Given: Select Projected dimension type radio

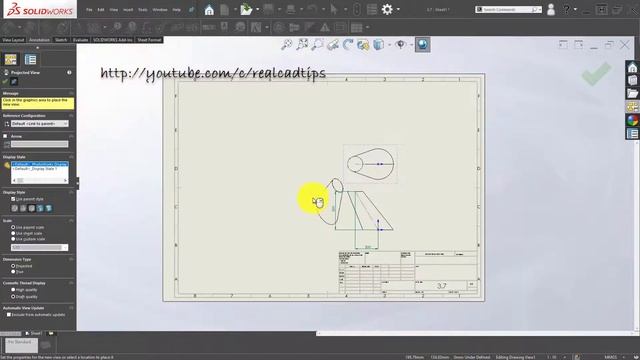Looking at the screenshot, I should point(13,266).
